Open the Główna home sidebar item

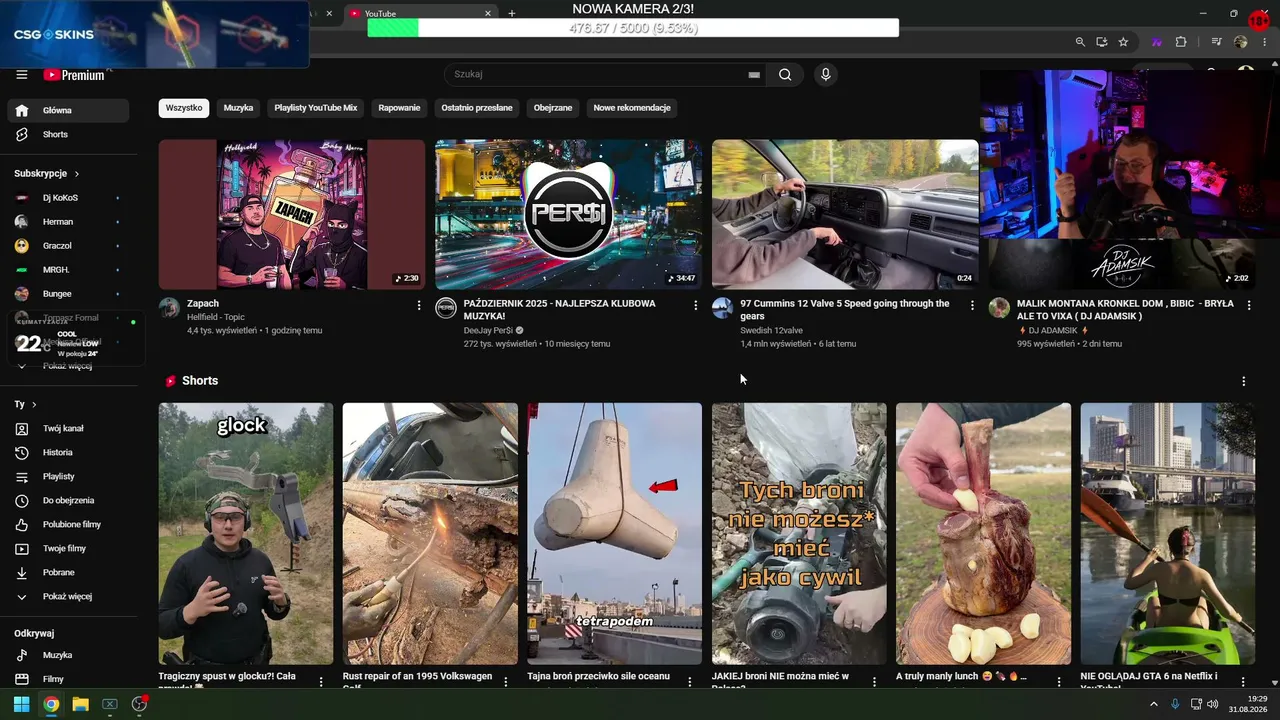click(x=68, y=111)
